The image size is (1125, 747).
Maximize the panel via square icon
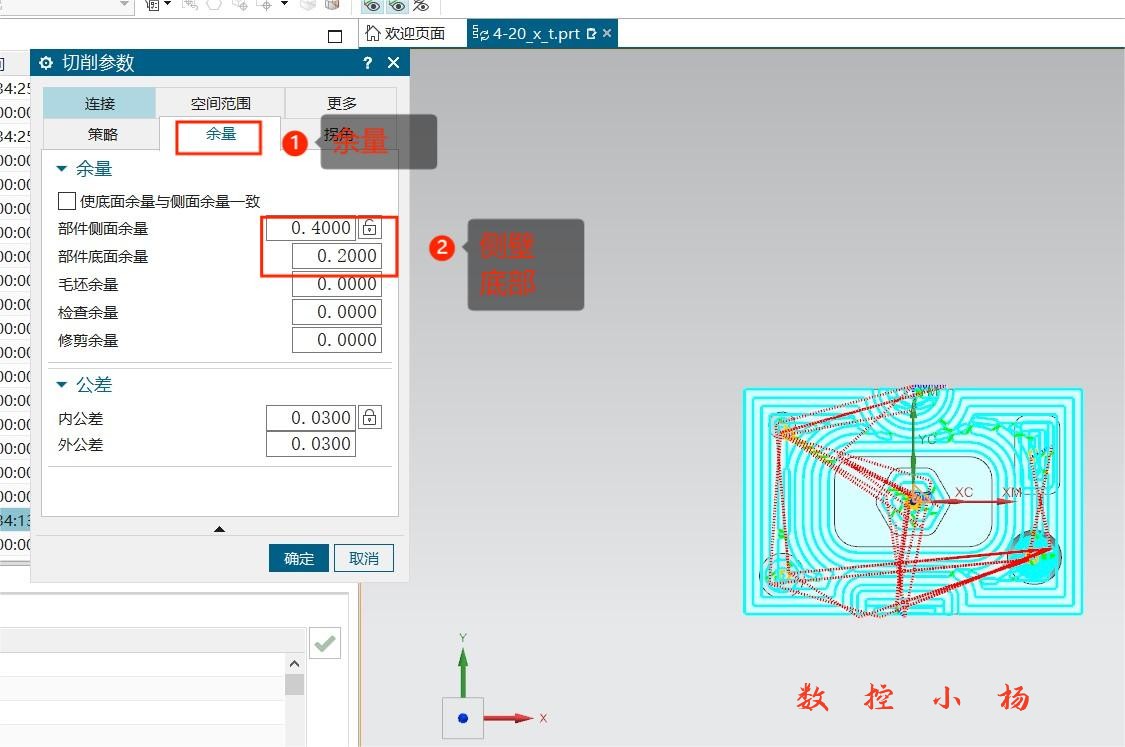(335, 36)
